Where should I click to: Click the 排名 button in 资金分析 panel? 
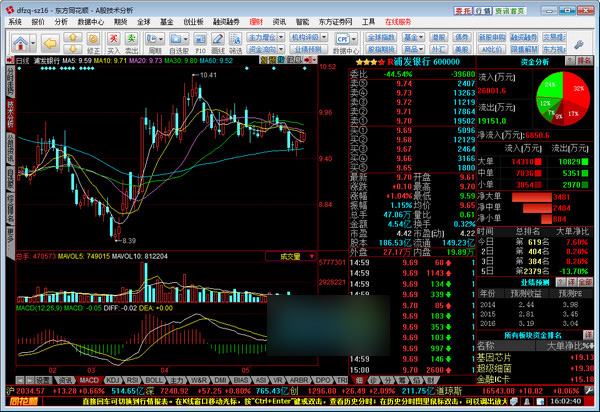[x=584, y=61]
